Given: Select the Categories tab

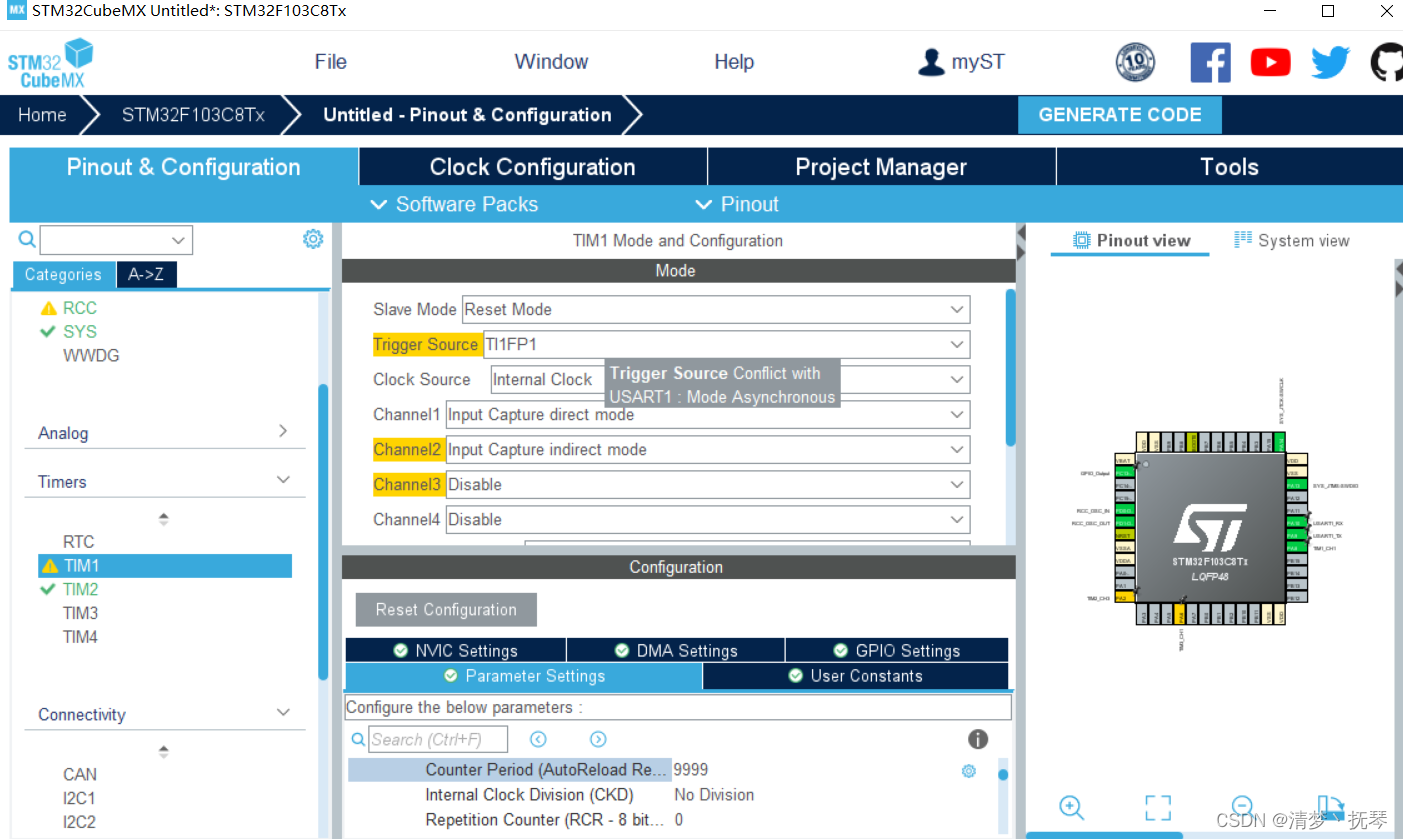Looking at the screenshot, I should coord(63,275).
